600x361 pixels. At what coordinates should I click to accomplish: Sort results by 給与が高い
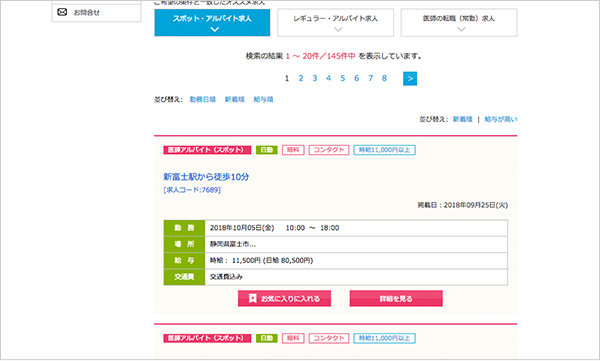pyautogui.click(x=501, y=119)
